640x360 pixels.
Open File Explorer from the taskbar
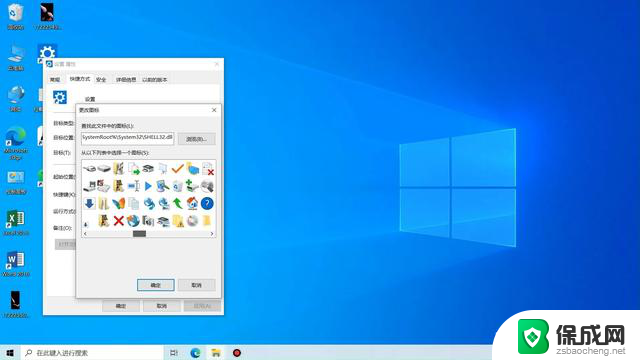tap(216, 353)
